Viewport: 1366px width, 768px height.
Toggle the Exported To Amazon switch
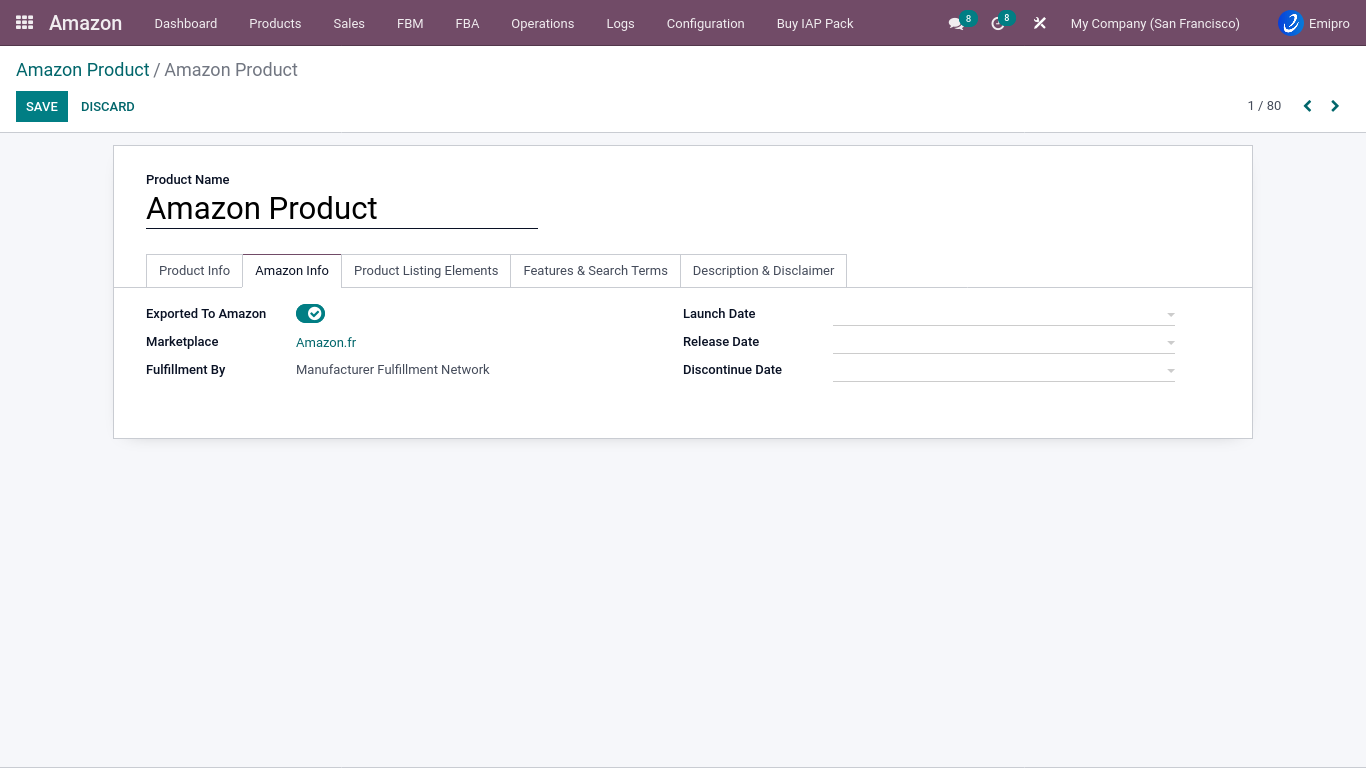point(310,314)
